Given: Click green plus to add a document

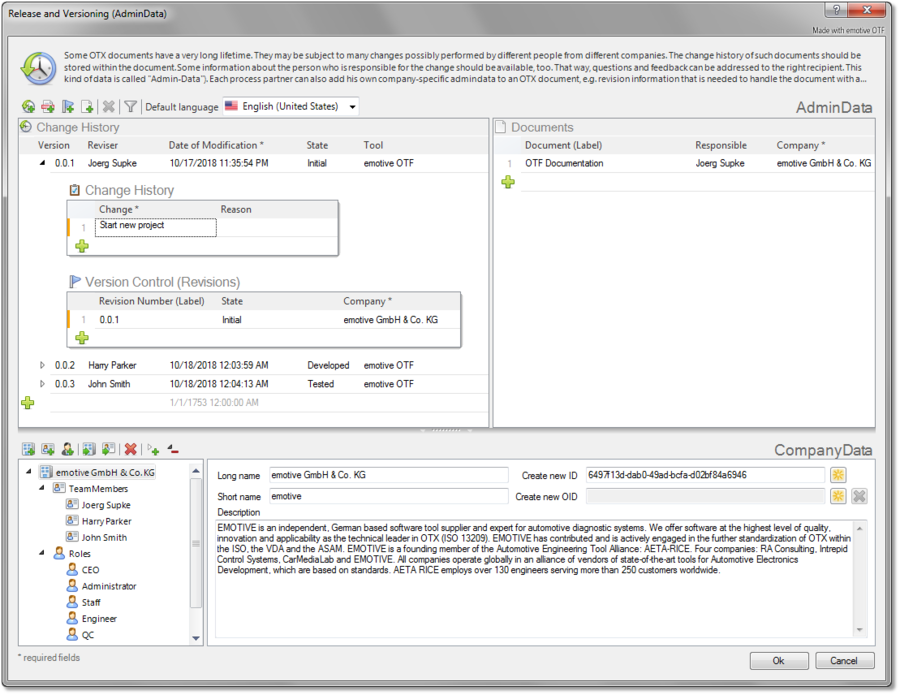Looking at the screenshot, I should [x=508, y=182].
